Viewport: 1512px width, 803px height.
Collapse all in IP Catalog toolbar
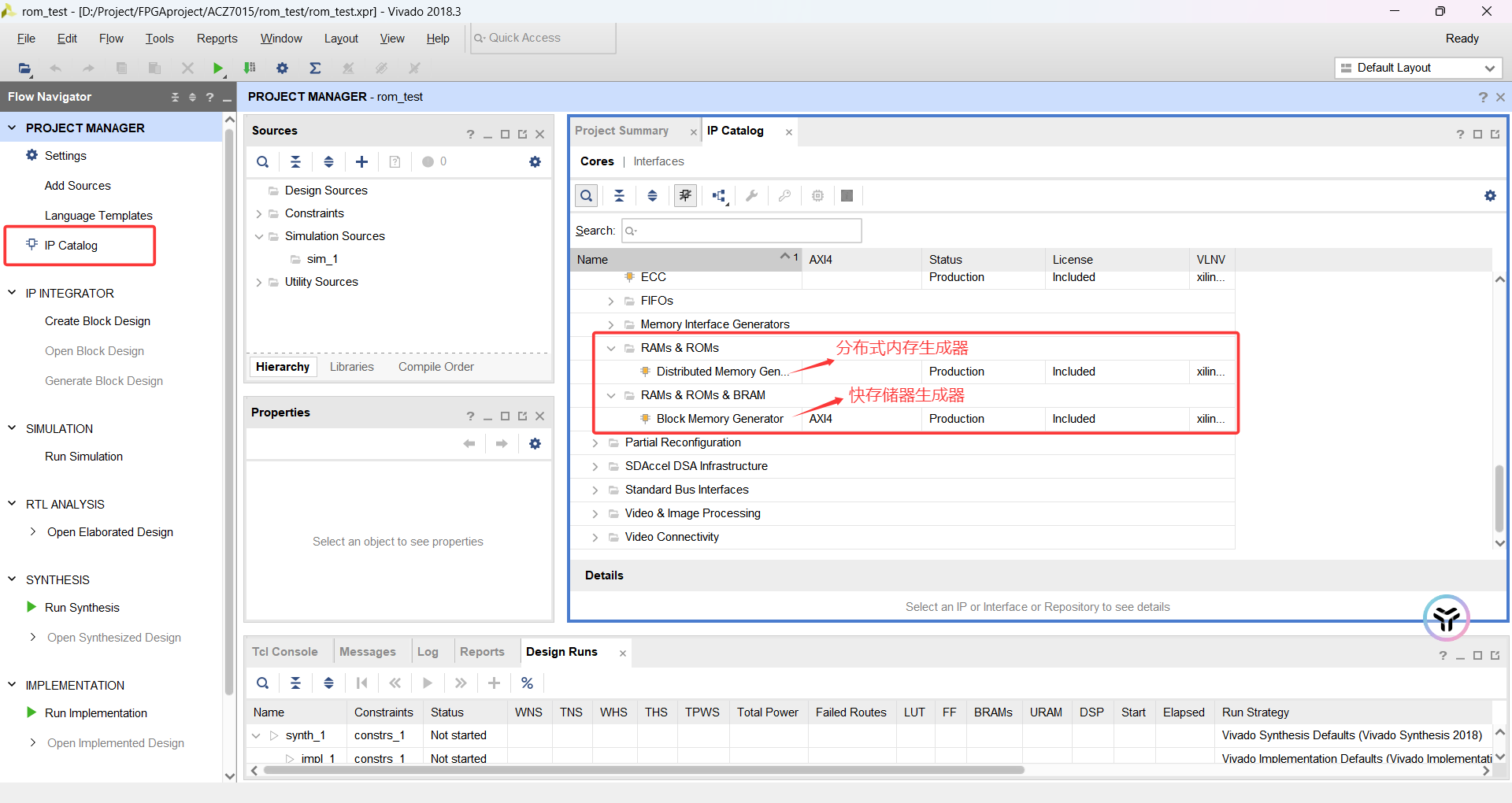click(620, 196)
